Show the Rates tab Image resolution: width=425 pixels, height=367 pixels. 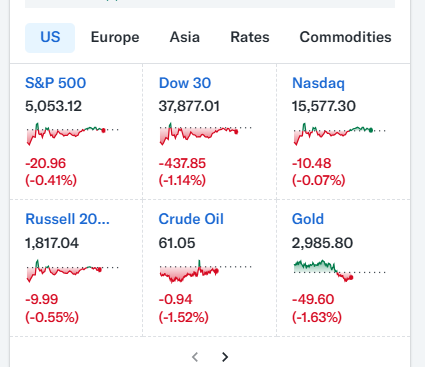(250, 38)
